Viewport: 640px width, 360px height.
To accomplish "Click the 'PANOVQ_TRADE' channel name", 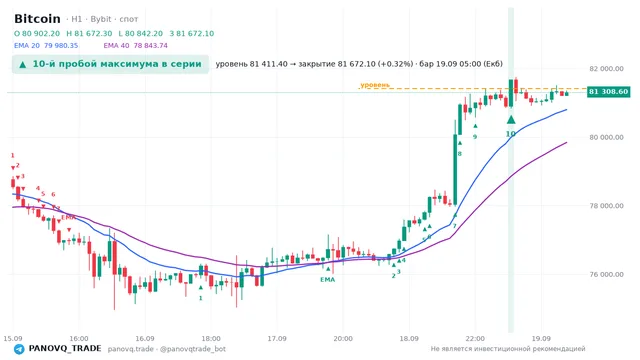I will pyautogui.click(x=65, y=349).
